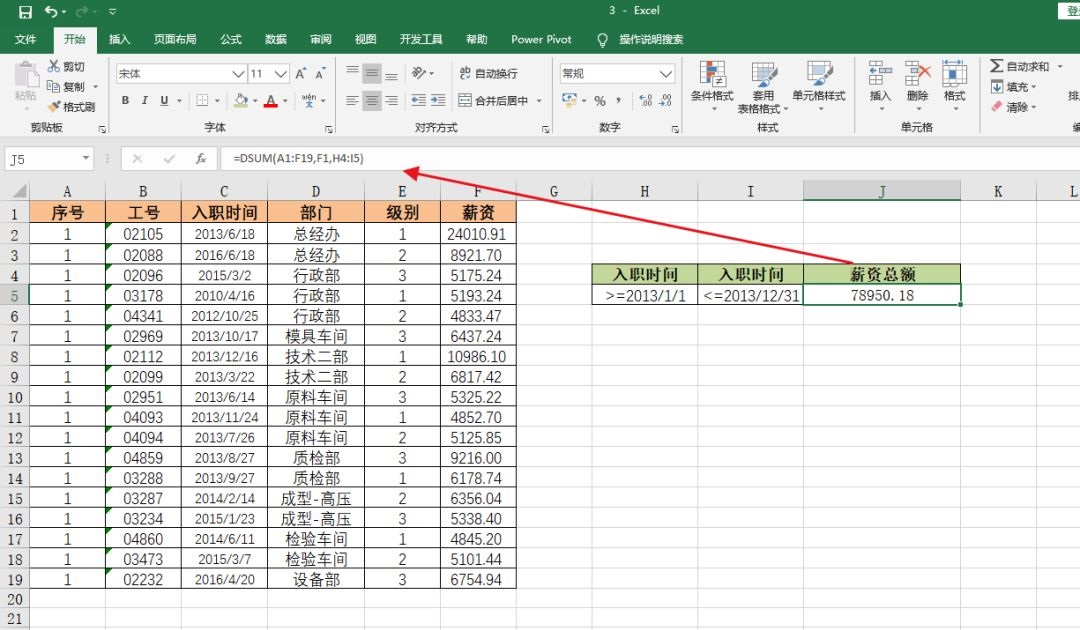Select cell H5 with >=2013/1/1

click(x=645, y=295)
